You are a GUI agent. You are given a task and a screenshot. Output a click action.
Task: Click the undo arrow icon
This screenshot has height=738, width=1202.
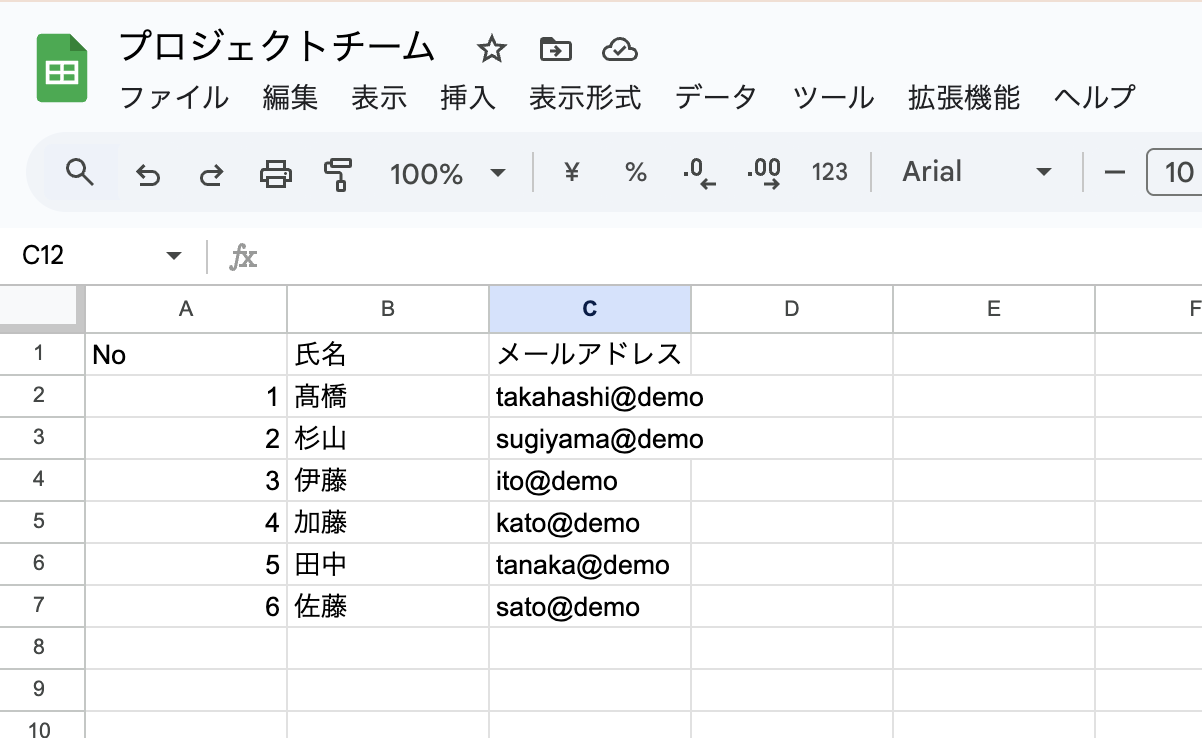[x=148, y=175]
